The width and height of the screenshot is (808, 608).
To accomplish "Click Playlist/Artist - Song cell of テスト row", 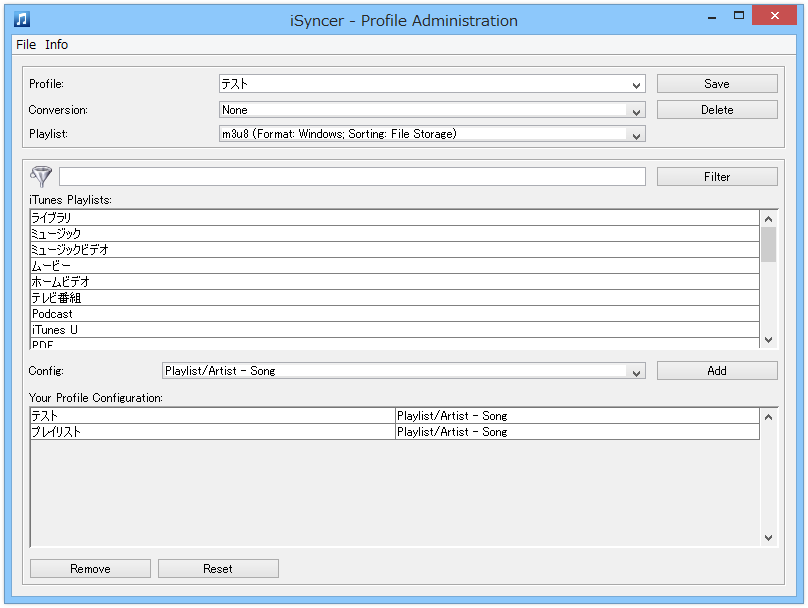I will [x=577, y=416].
